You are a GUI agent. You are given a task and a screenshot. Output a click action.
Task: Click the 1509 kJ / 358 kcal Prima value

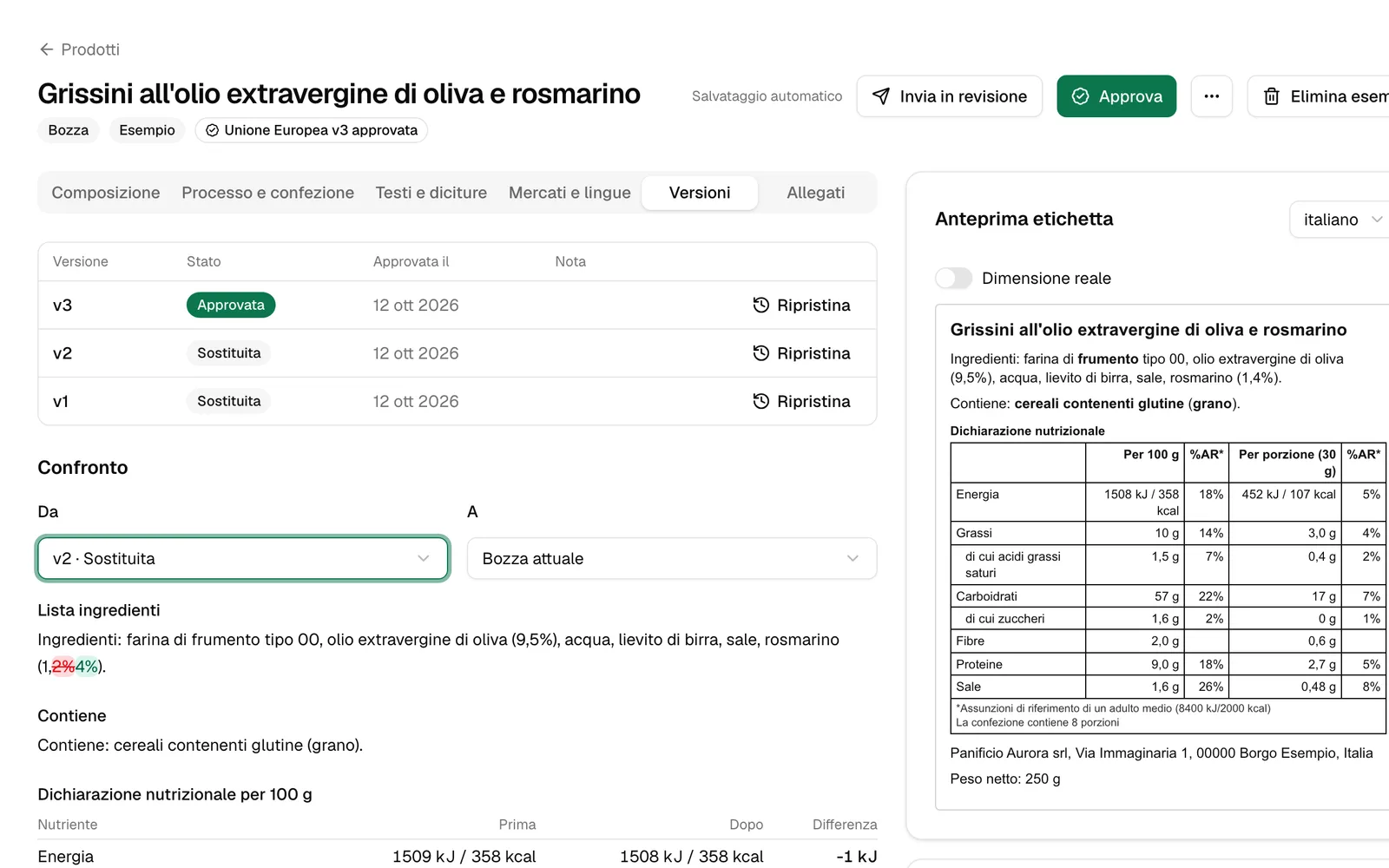pyautogui.click(x=464, y=857)
